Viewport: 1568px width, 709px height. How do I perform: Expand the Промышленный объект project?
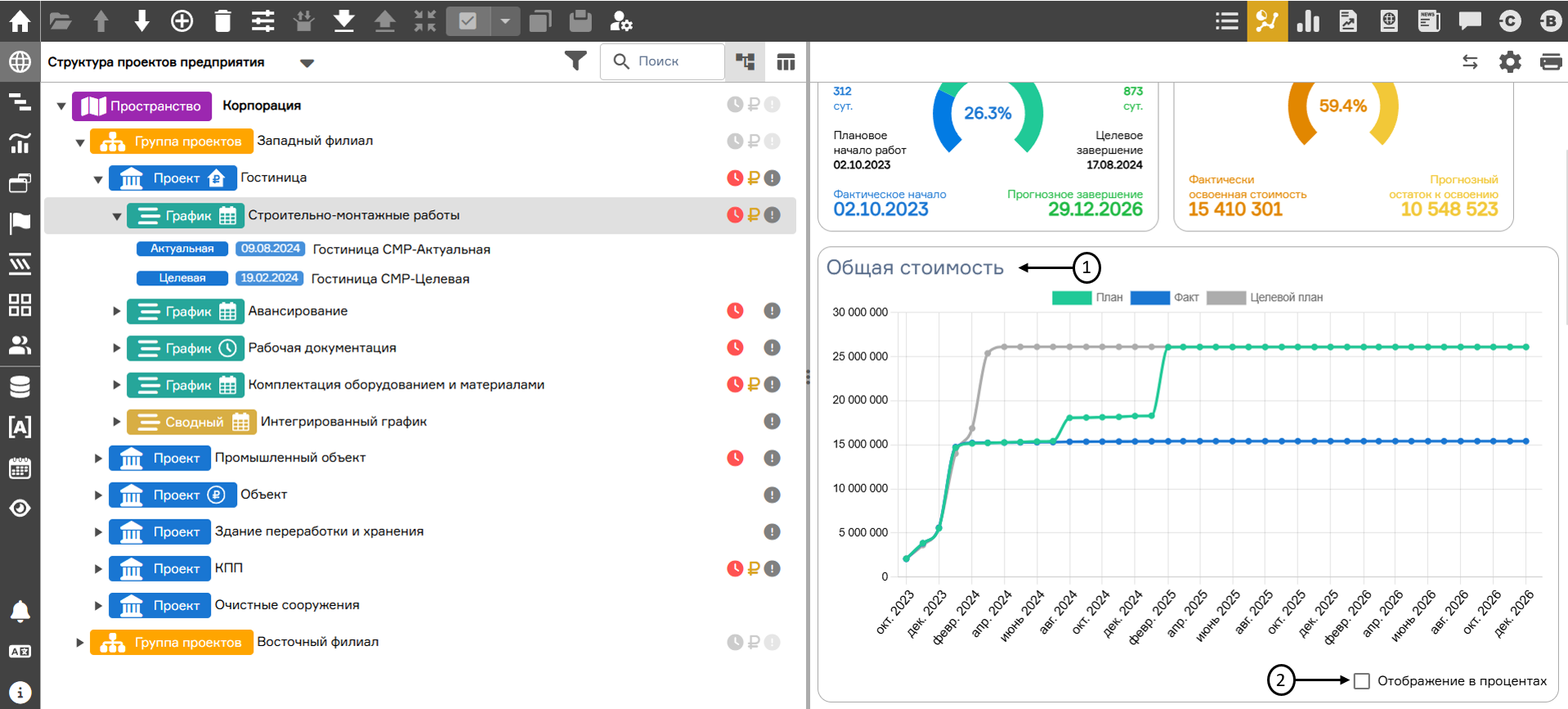tap(98, 459)
